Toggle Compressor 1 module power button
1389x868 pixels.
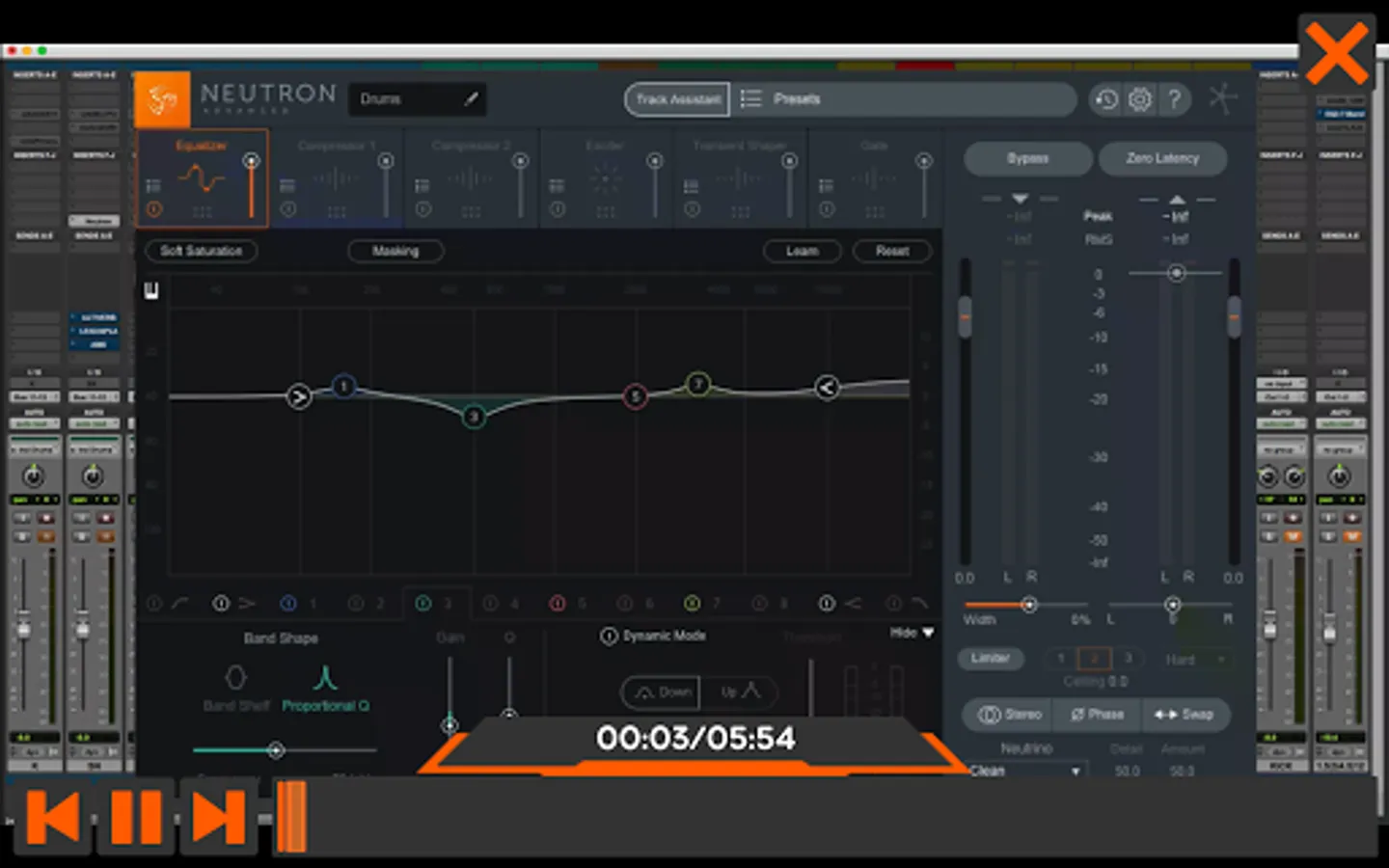(287, 209)
